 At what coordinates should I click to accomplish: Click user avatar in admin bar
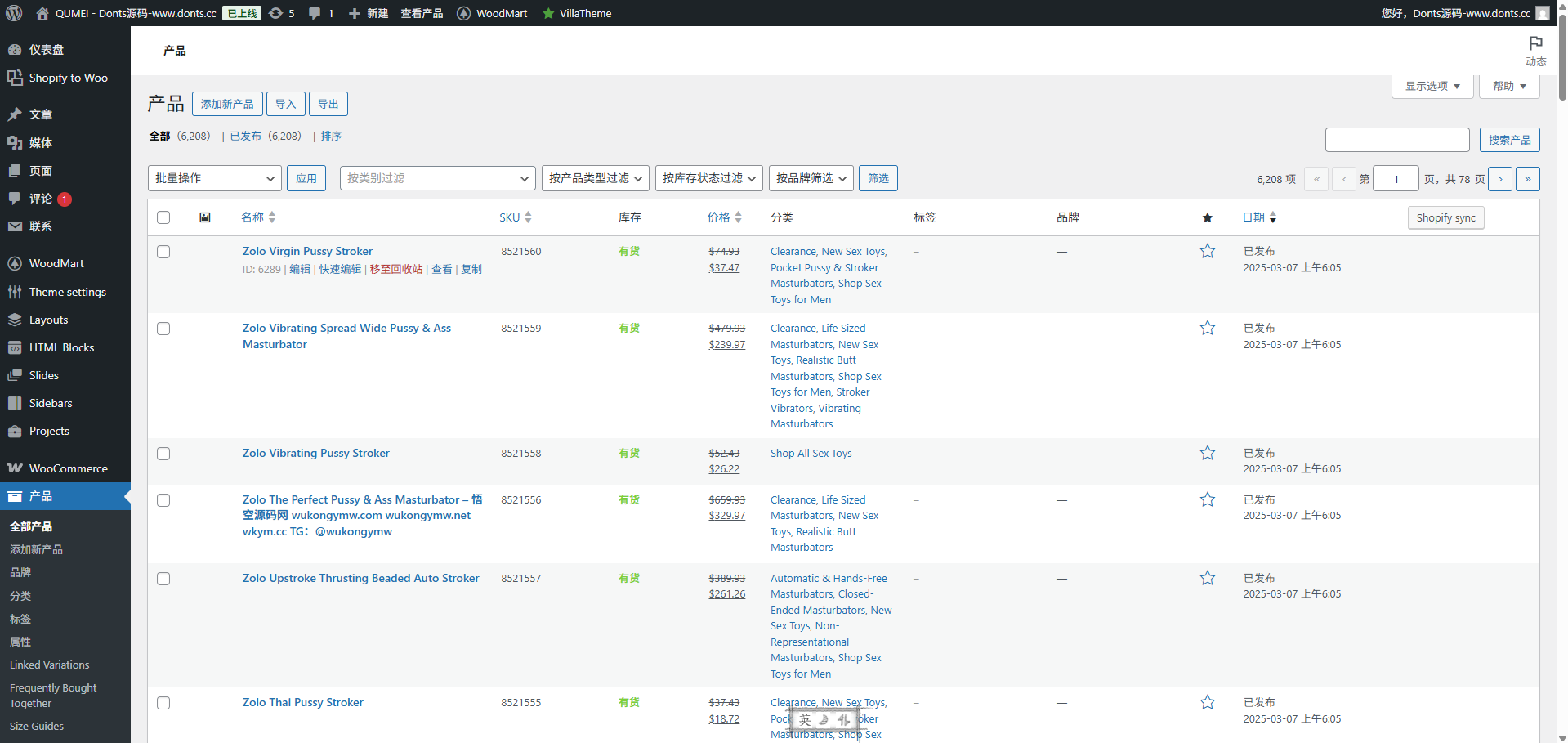coord(1543,13)
